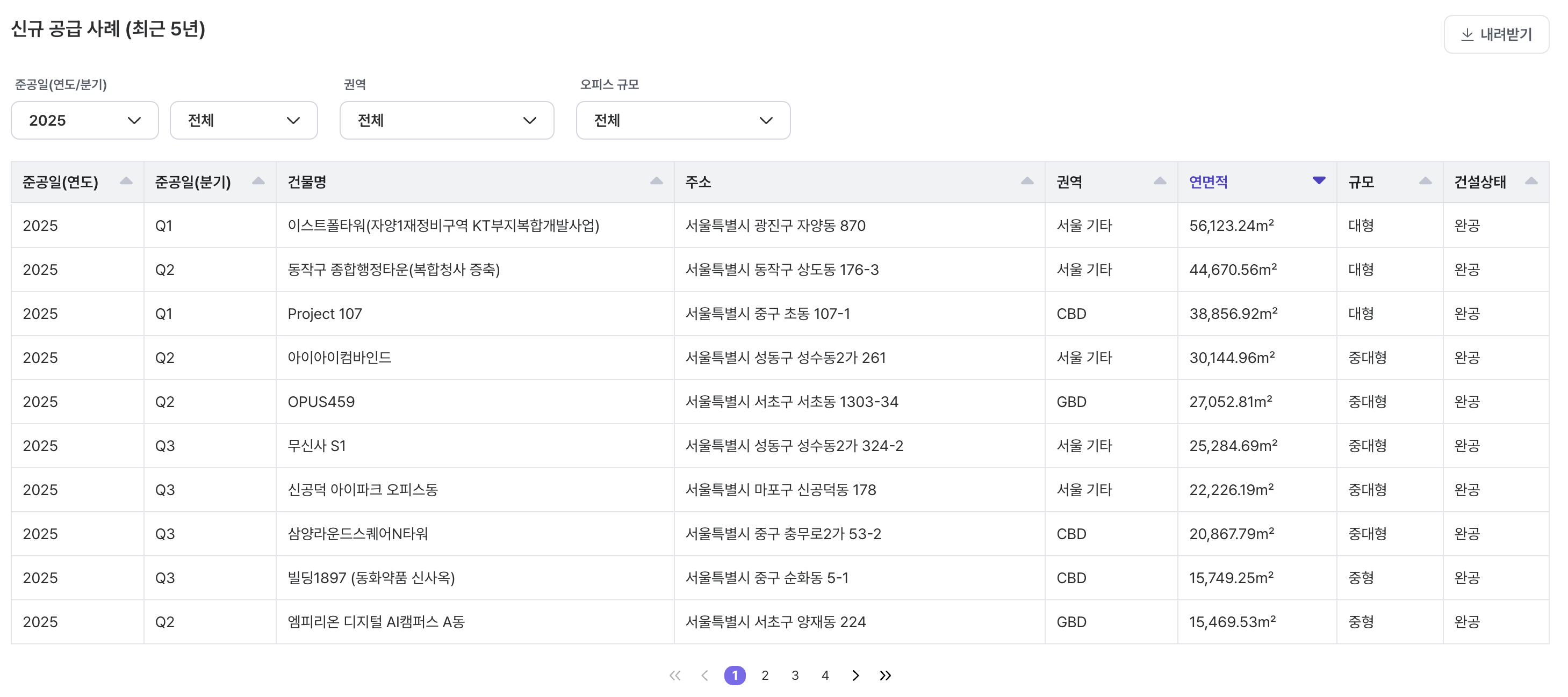
Task: Jump to last page double chevron
Action: (885, 675)
